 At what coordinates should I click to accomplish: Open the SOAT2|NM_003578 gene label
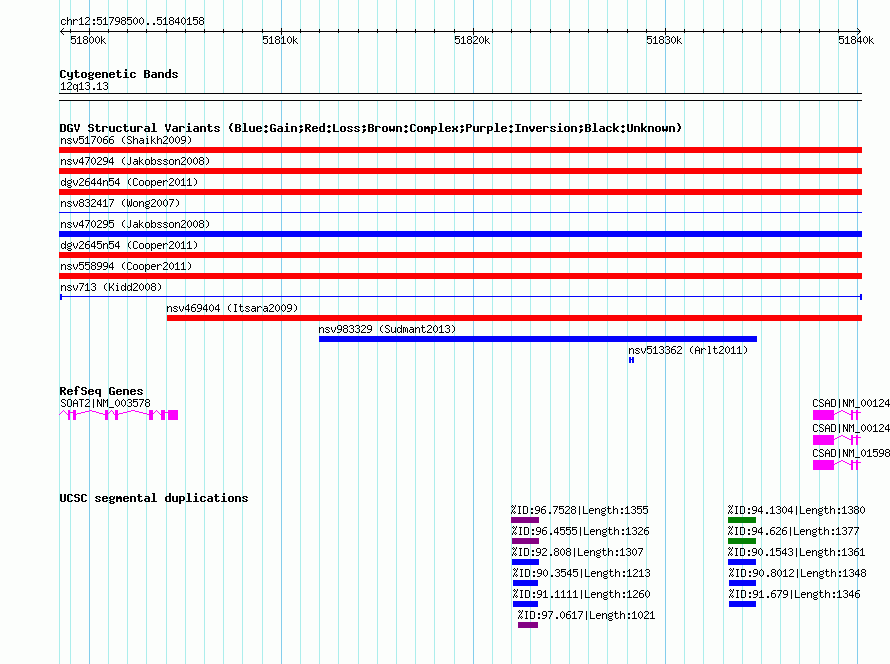click(x=106, y=403)
